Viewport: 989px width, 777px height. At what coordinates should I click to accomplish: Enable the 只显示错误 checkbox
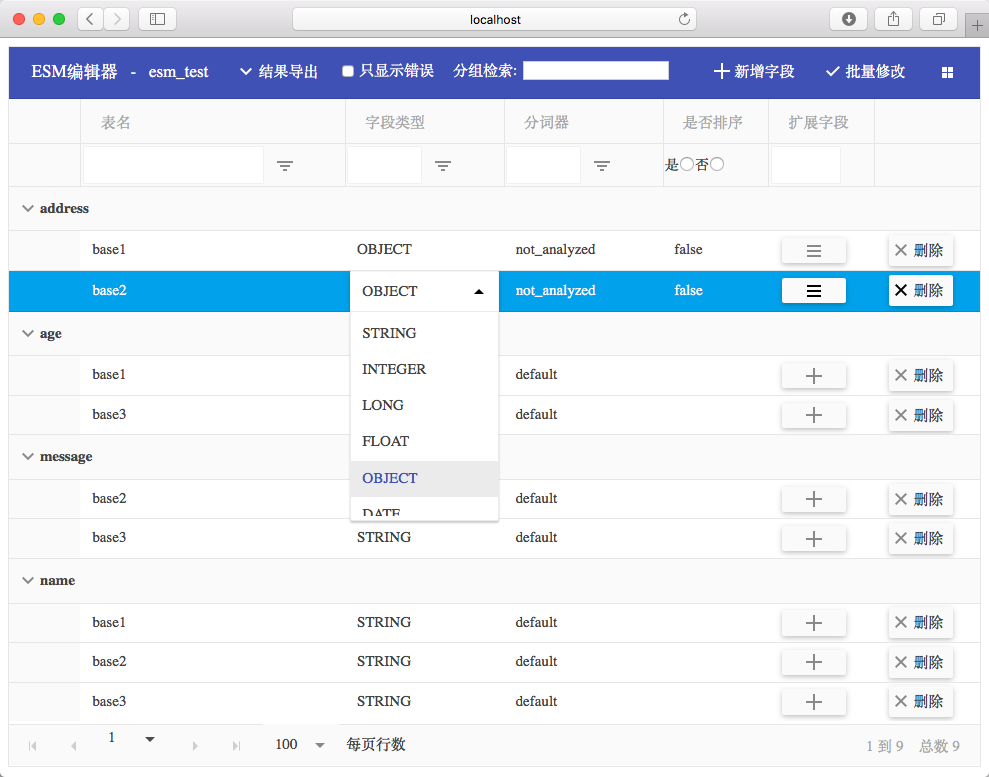pos(348,71)
